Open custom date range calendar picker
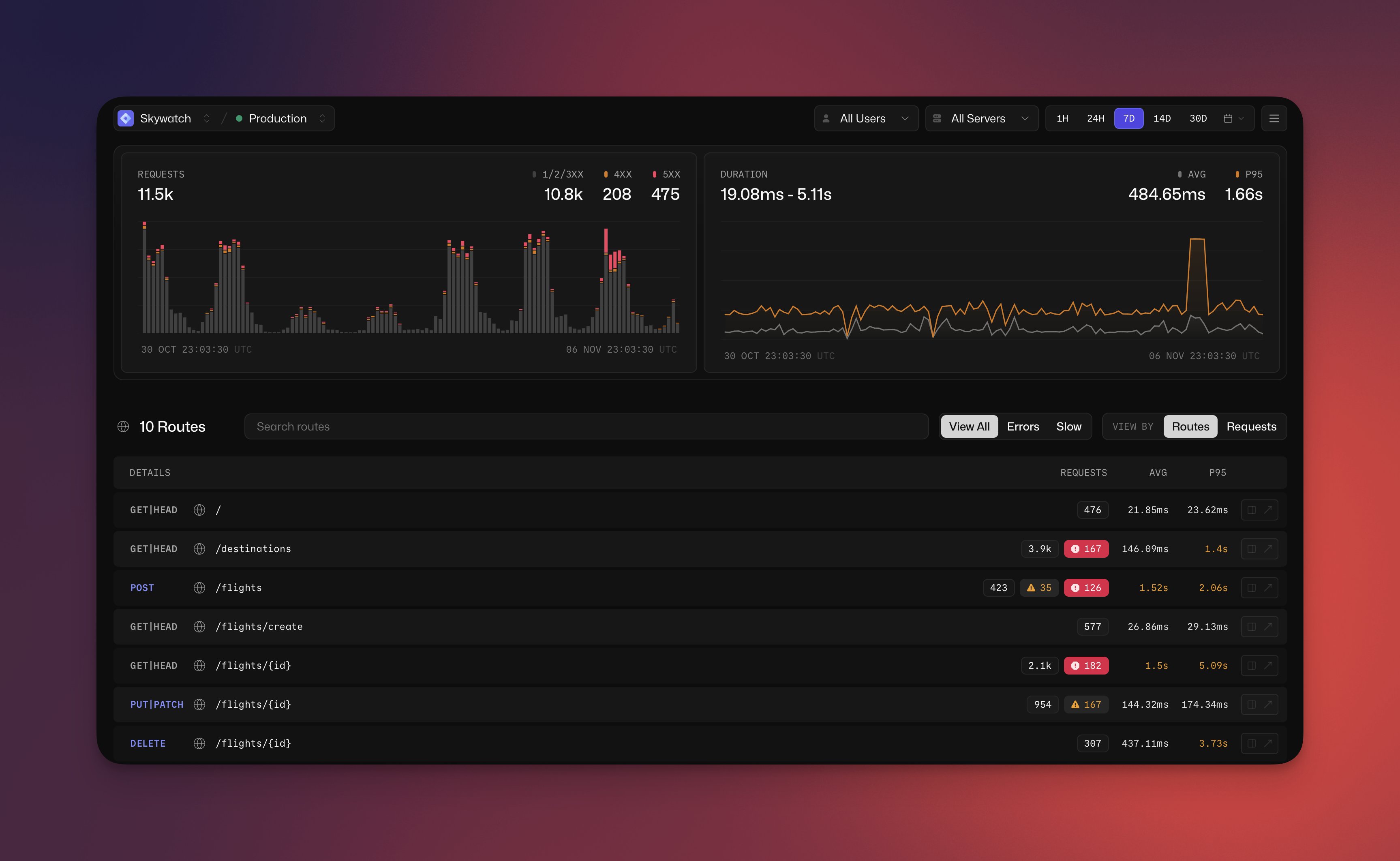 1233,118
